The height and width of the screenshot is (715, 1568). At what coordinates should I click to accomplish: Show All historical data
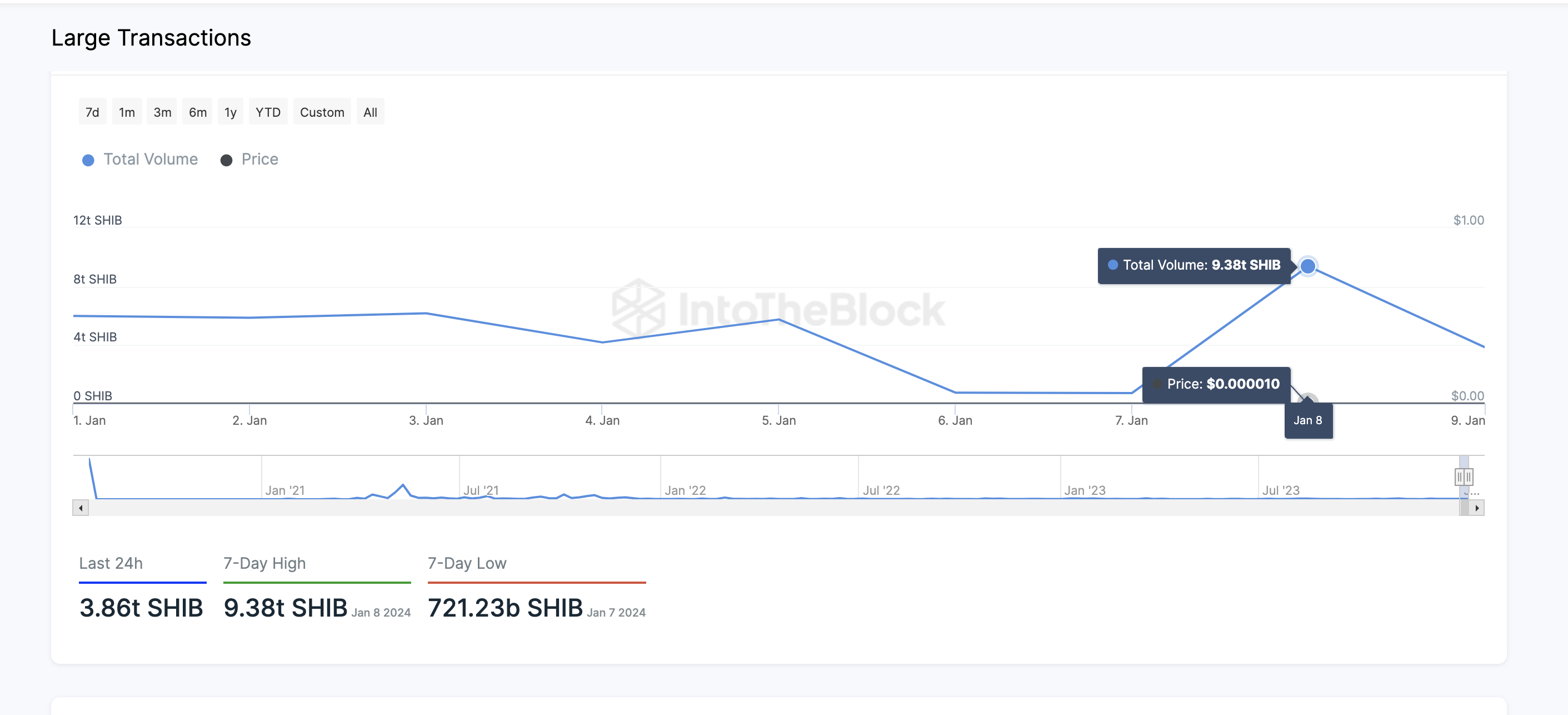coord(370,112)
